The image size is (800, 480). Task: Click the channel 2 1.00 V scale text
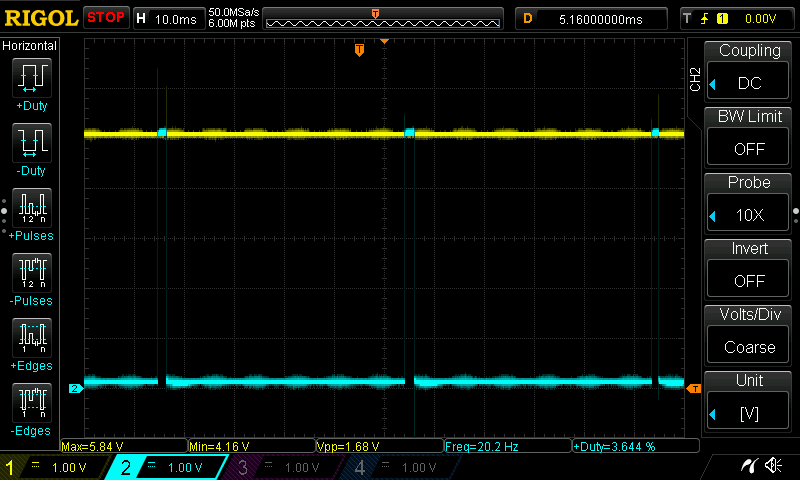pyautogui.click(x=185, y=468)
